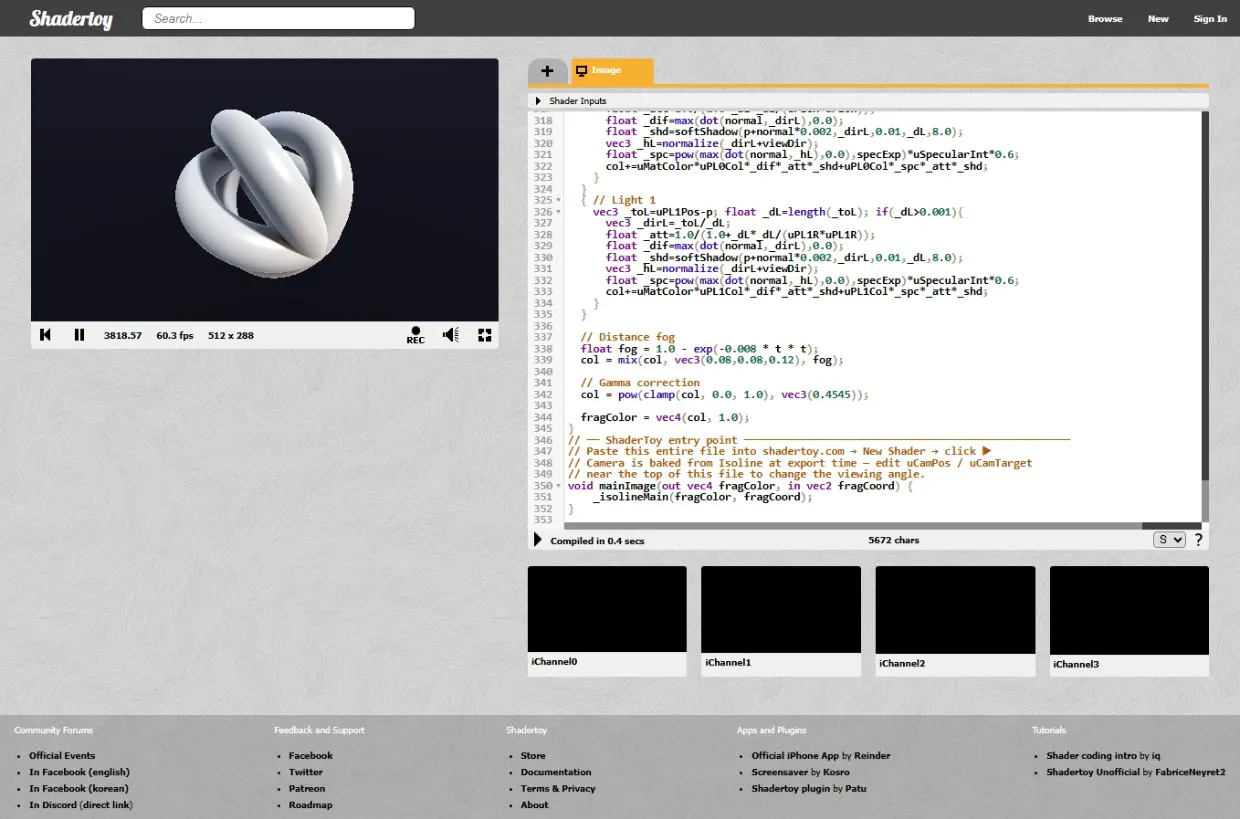Open the Sign In page

1210,19
